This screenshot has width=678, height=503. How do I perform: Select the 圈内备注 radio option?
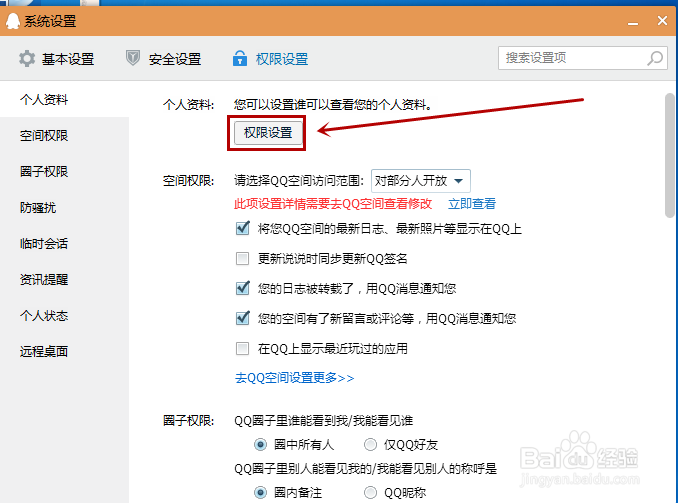[260, 492]
